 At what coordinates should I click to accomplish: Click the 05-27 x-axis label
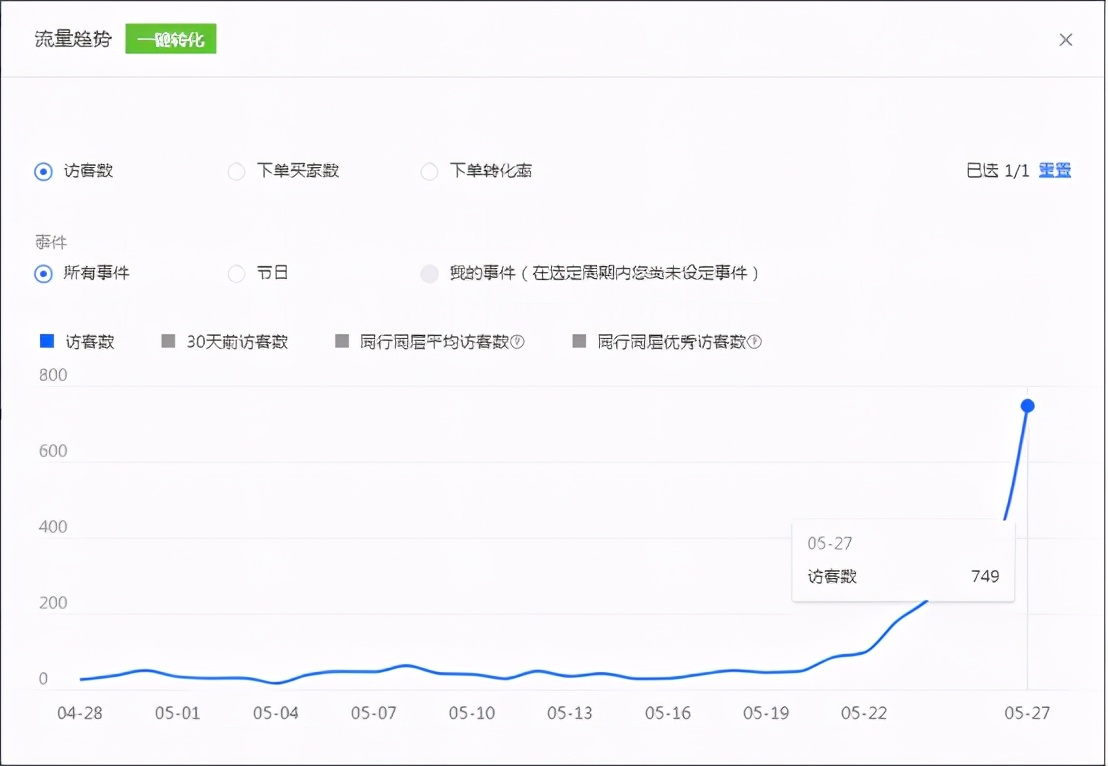[x=1028, y=713]
